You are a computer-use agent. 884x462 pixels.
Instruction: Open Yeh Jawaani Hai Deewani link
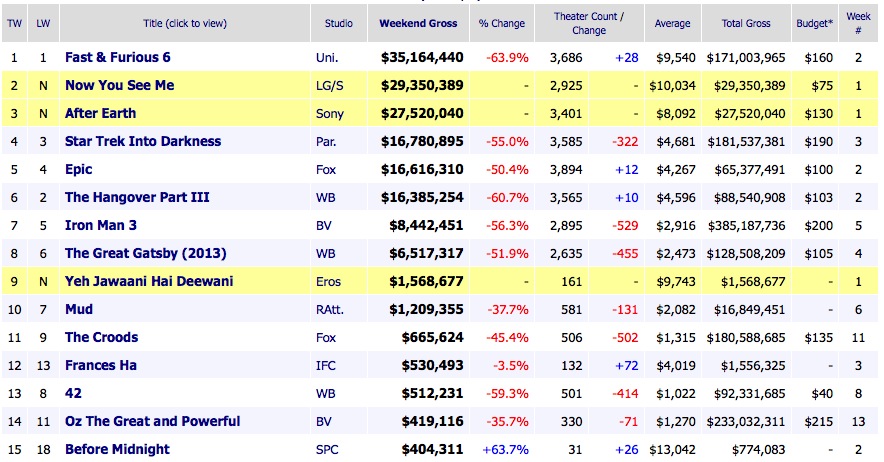point(149,281)
